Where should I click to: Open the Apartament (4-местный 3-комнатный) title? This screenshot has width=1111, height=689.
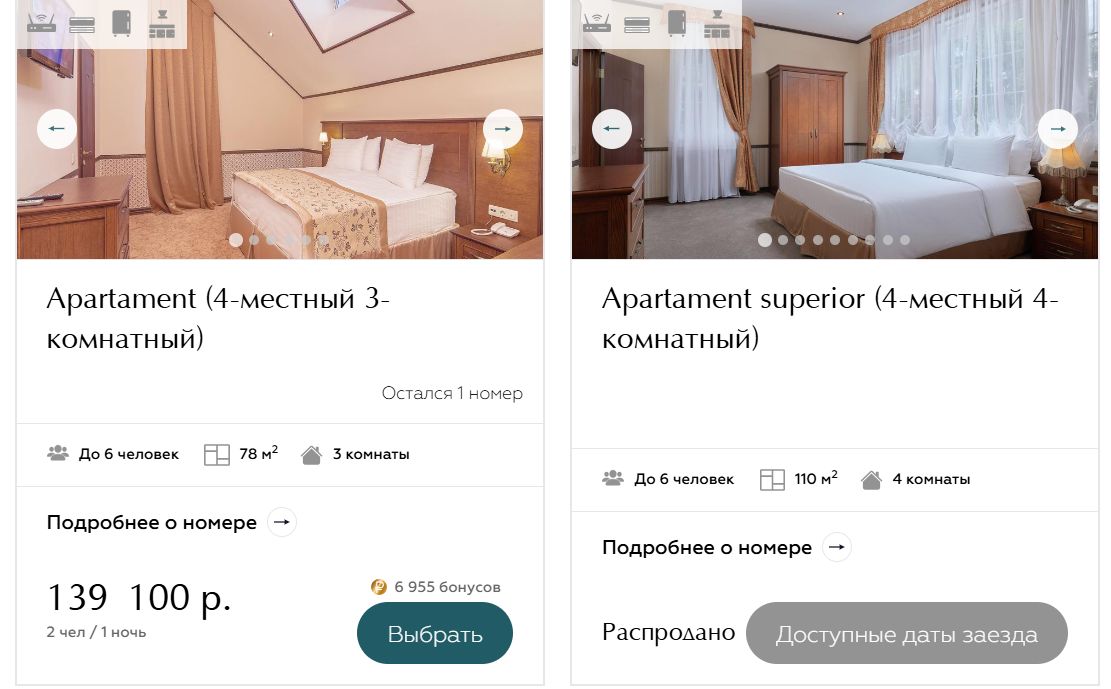[218, 318]
